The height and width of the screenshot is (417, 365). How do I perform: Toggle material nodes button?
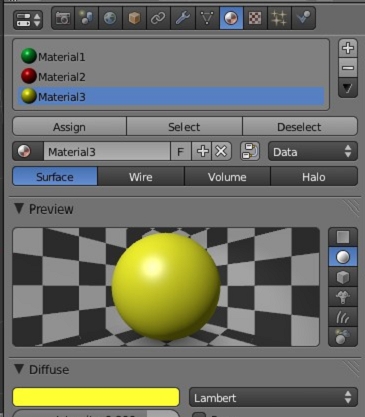point(250,151)
